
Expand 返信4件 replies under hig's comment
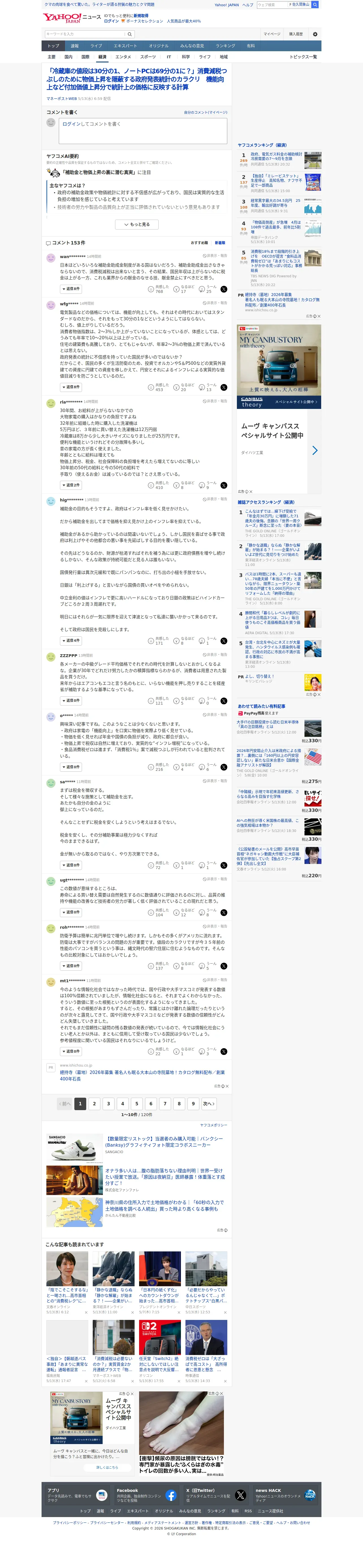pos(70,640)
